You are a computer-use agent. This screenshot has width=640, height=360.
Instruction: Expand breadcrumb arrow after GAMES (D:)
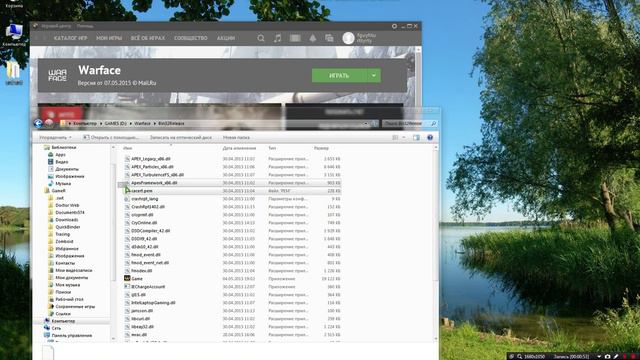tap(131, 123)
